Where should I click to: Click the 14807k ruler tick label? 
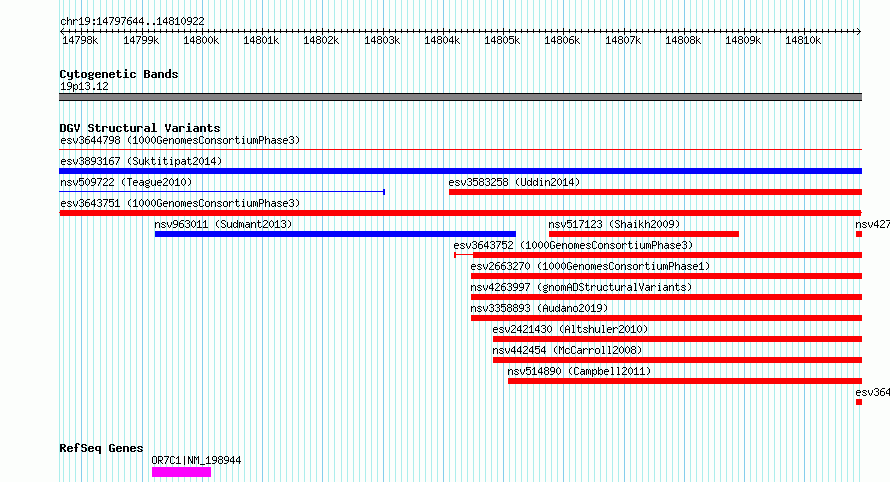[623, 41]
